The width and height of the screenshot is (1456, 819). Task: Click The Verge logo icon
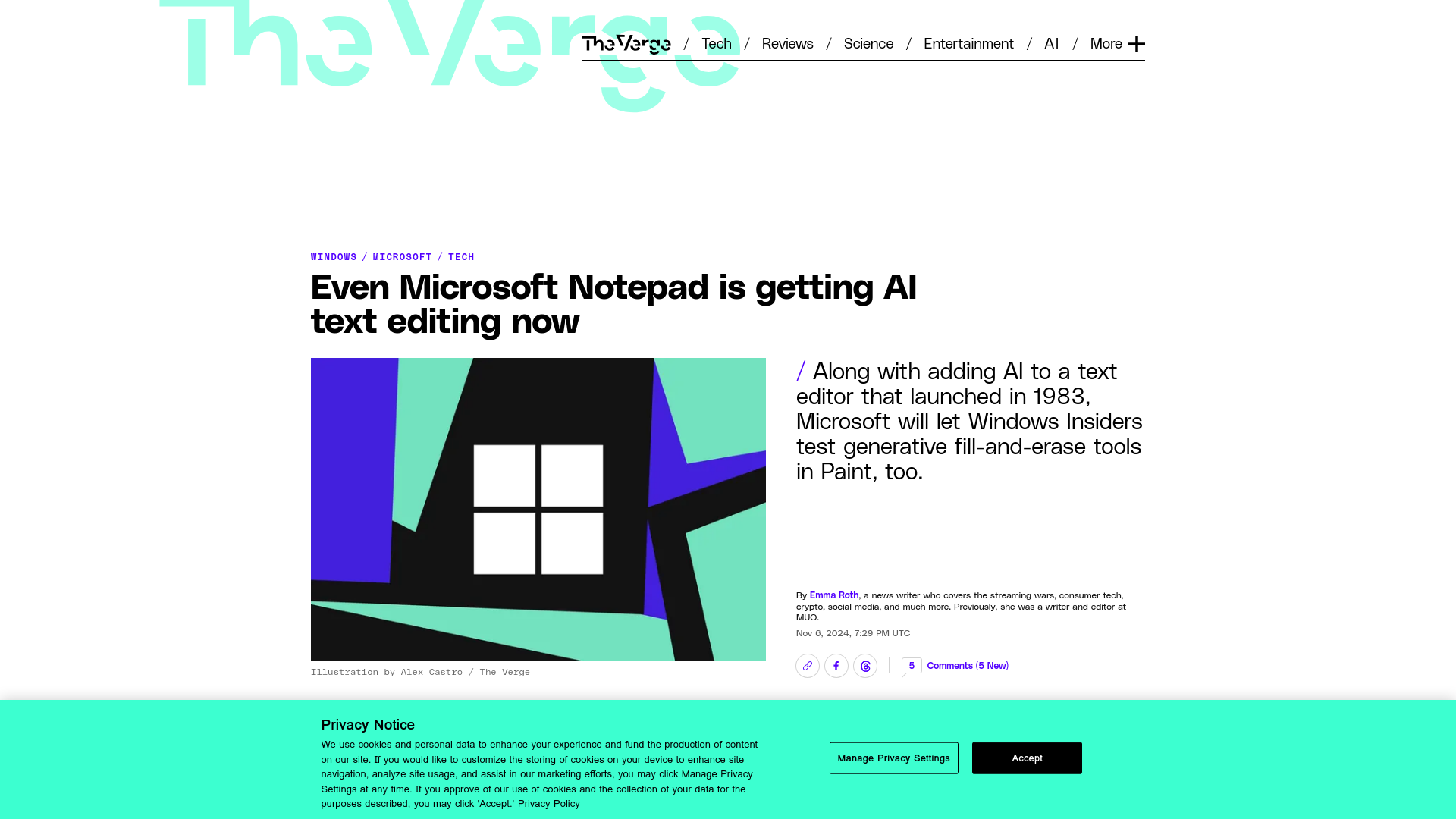626,43
